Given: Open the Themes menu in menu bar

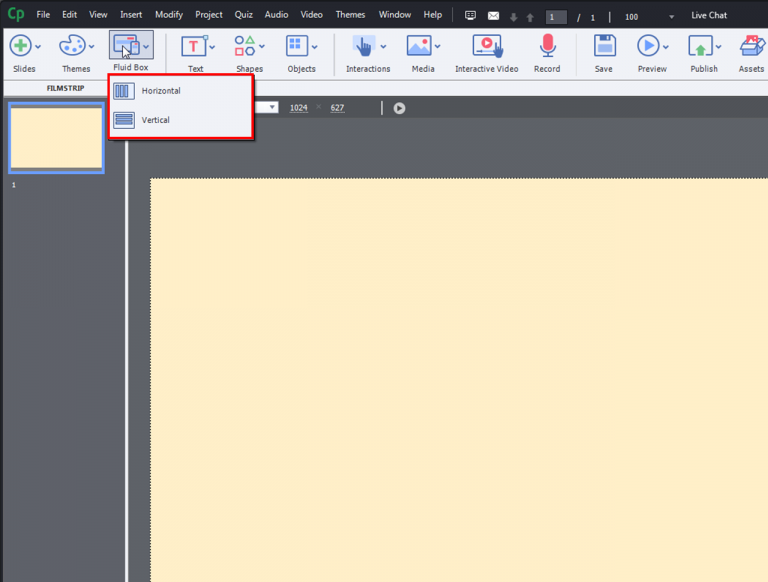Looking at the screenshot, I should click(350, 15).
